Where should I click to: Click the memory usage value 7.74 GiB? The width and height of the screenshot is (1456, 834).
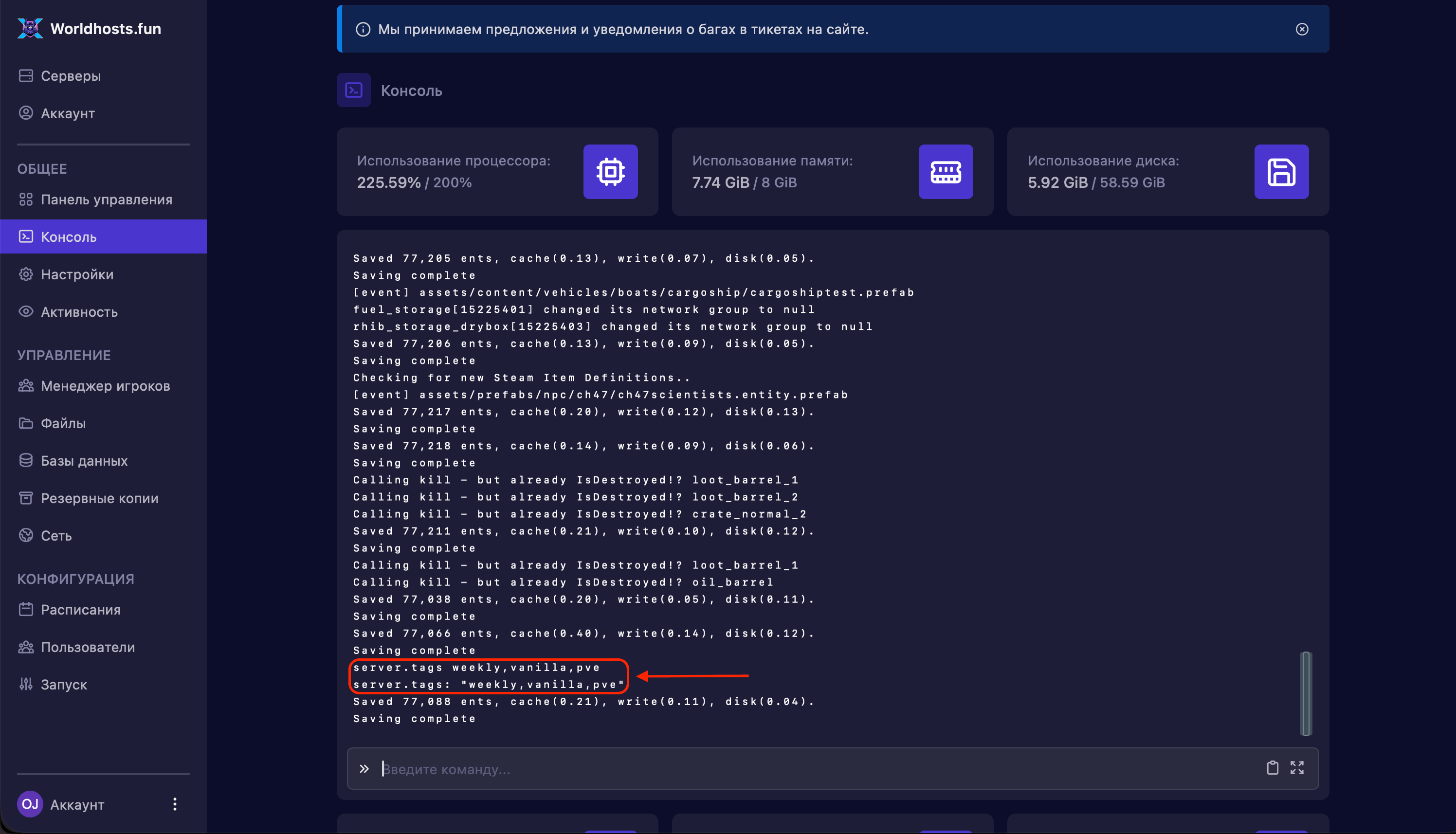click(x=721, y=182)
